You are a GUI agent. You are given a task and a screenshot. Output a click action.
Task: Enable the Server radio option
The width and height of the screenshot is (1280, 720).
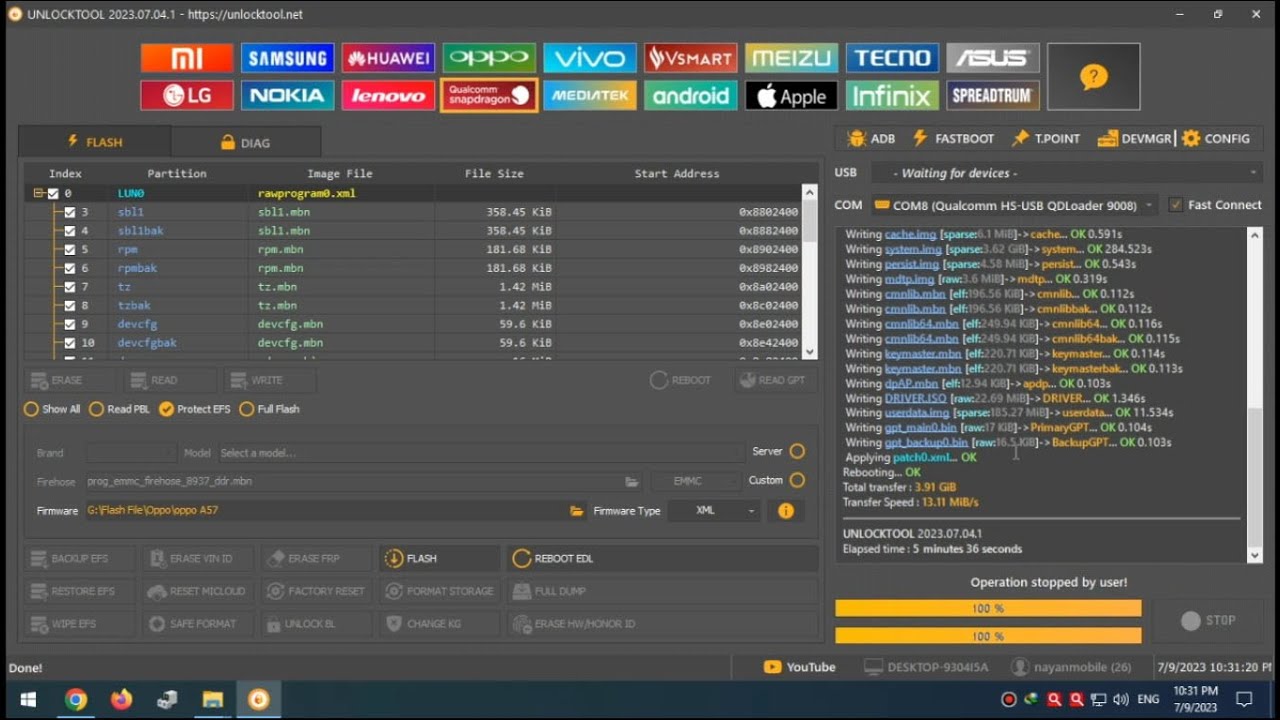797,451
